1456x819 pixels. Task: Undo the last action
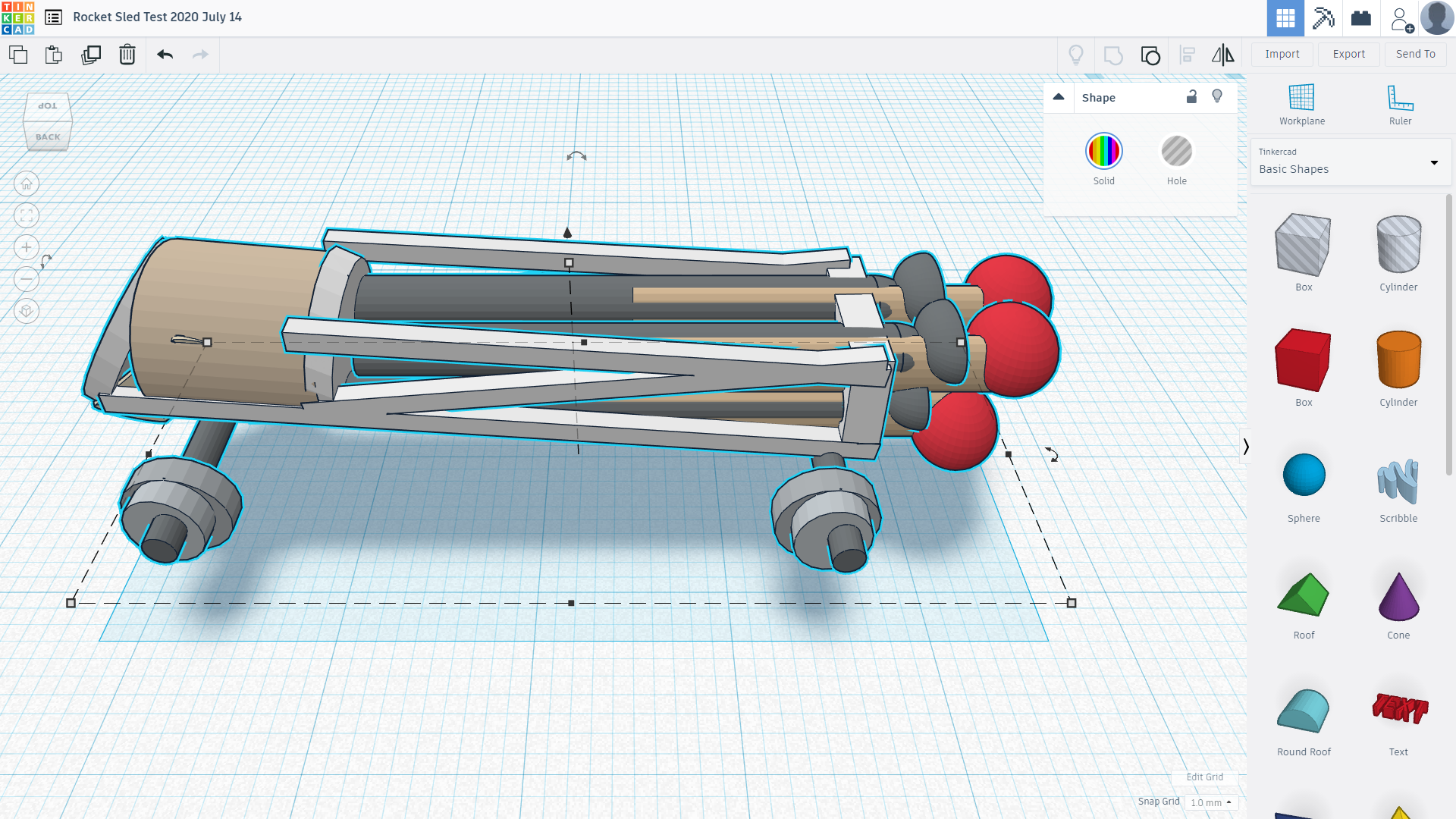click(165, 55)
